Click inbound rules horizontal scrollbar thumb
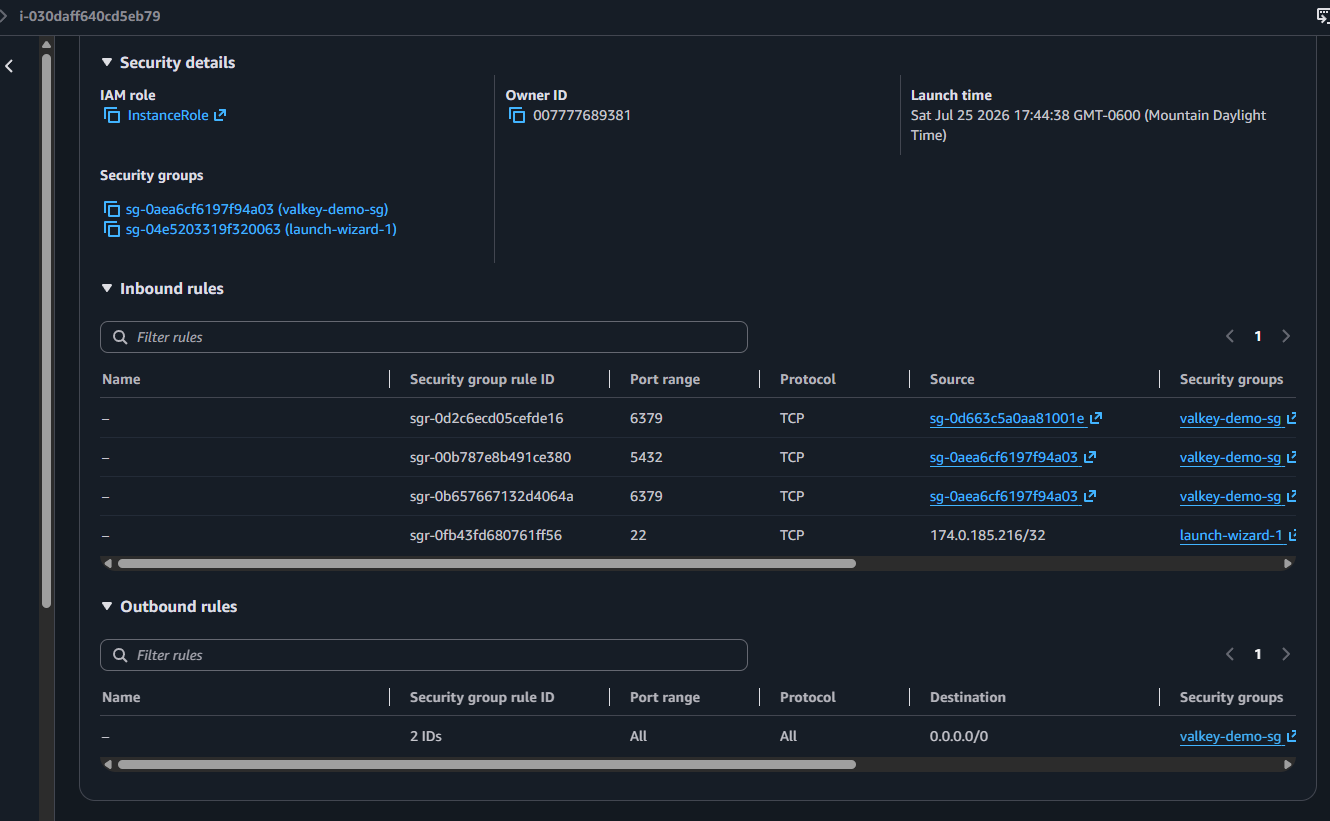 (x=487, y=564)
